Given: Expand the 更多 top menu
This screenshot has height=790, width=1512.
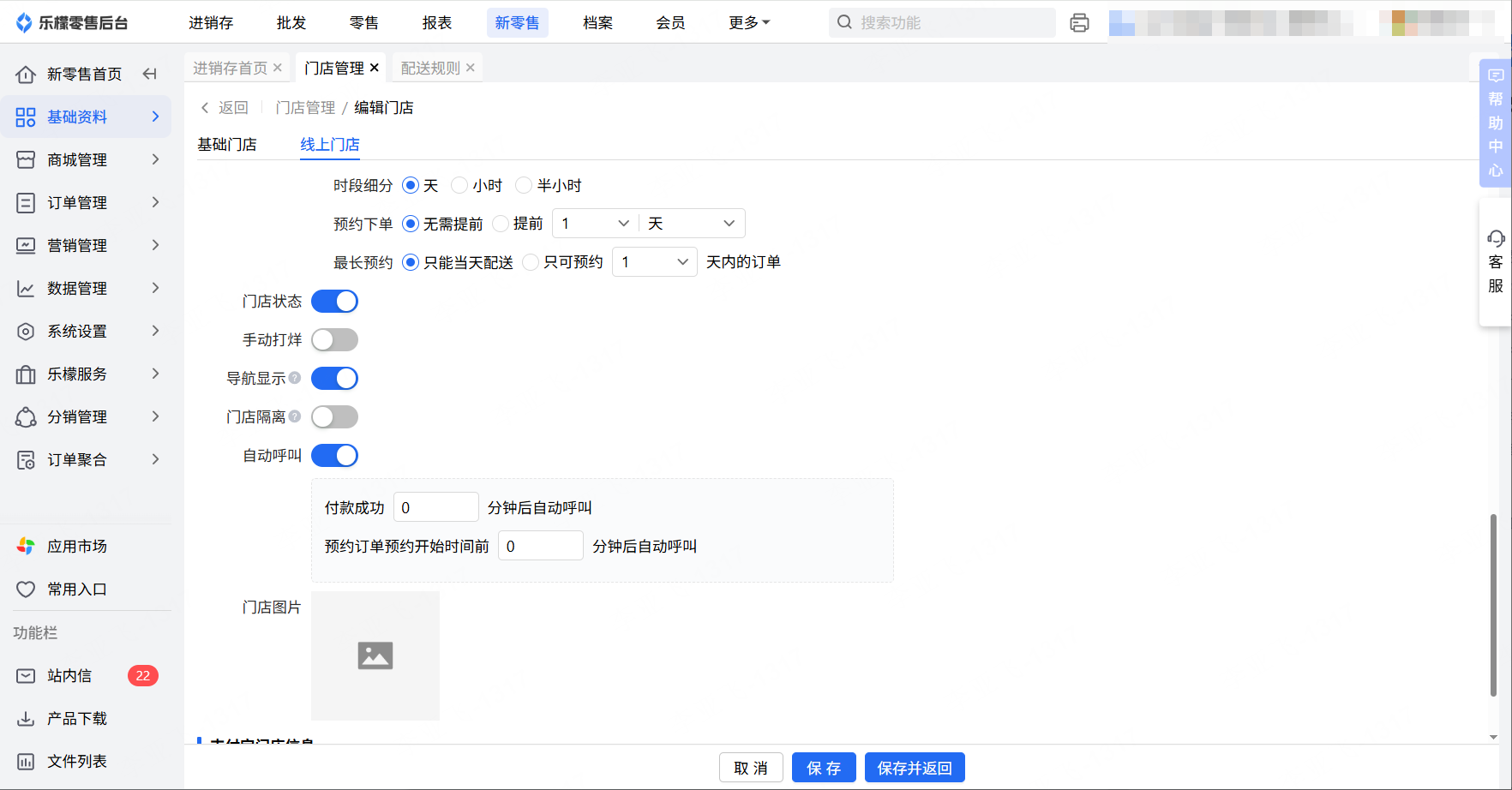Looking at the screenshot, I should 748,23.
